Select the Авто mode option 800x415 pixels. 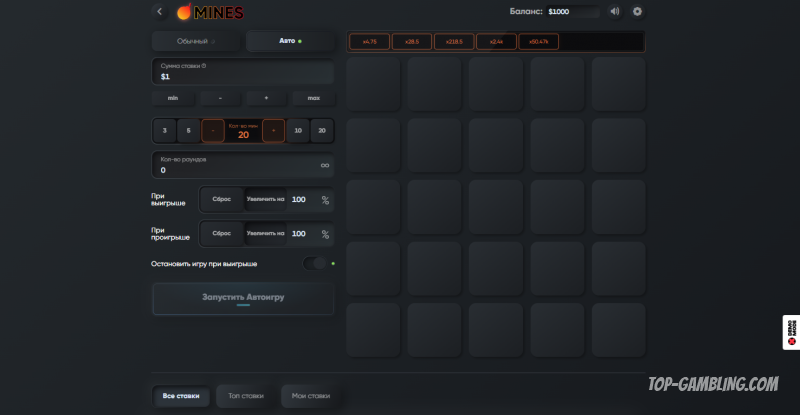pyautogui.click(x=289, y=41)
